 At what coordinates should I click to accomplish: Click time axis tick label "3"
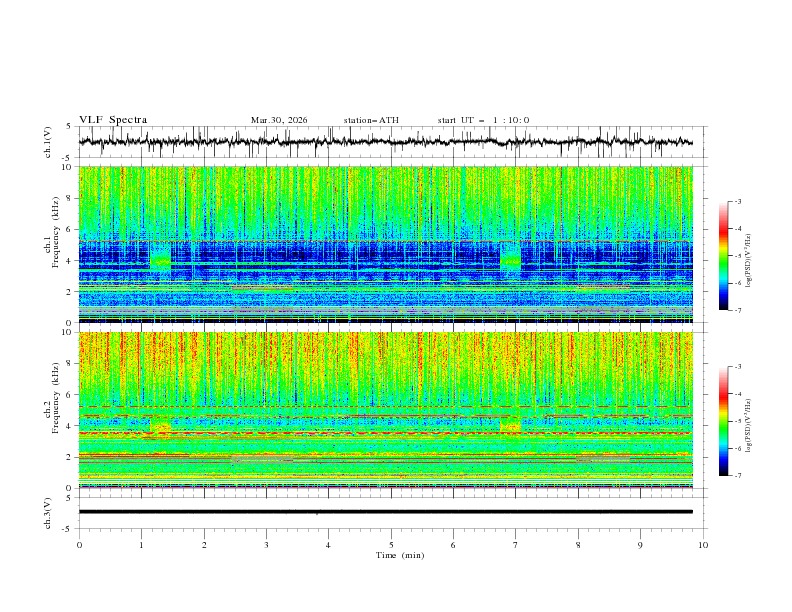pos(266,545)
